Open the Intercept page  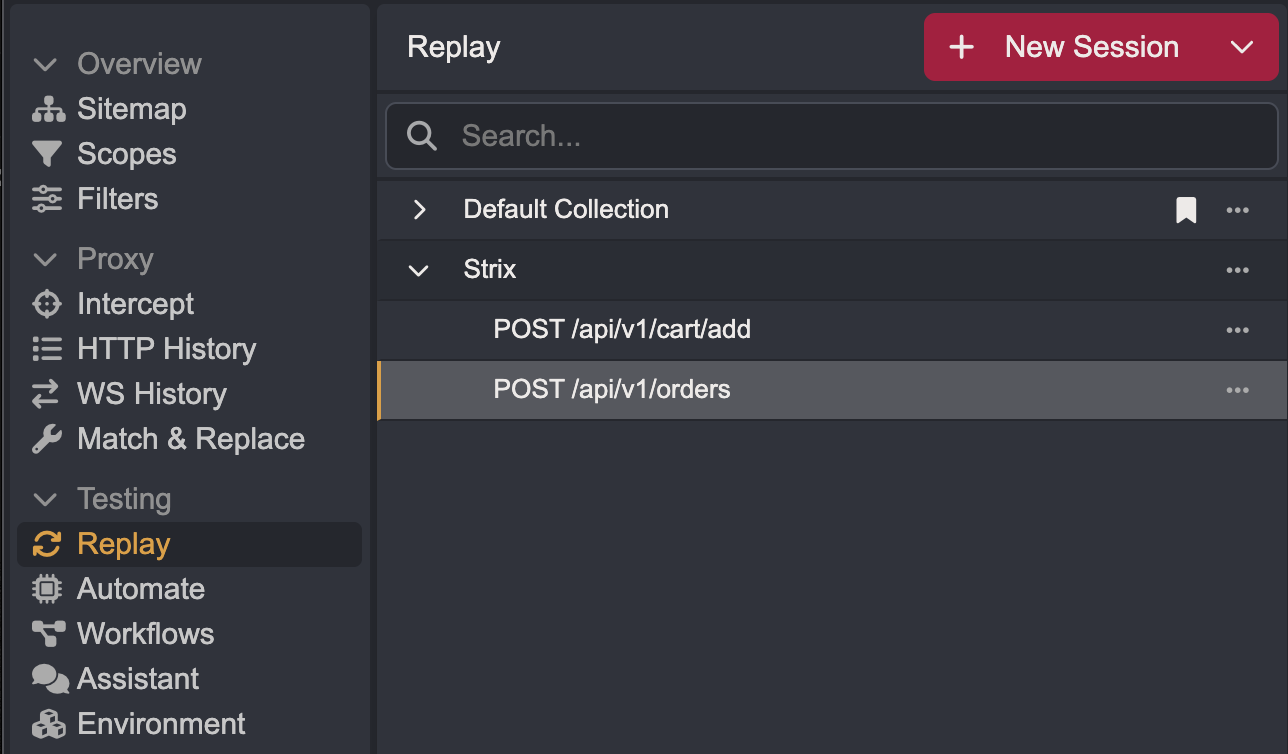coord(136,304)
